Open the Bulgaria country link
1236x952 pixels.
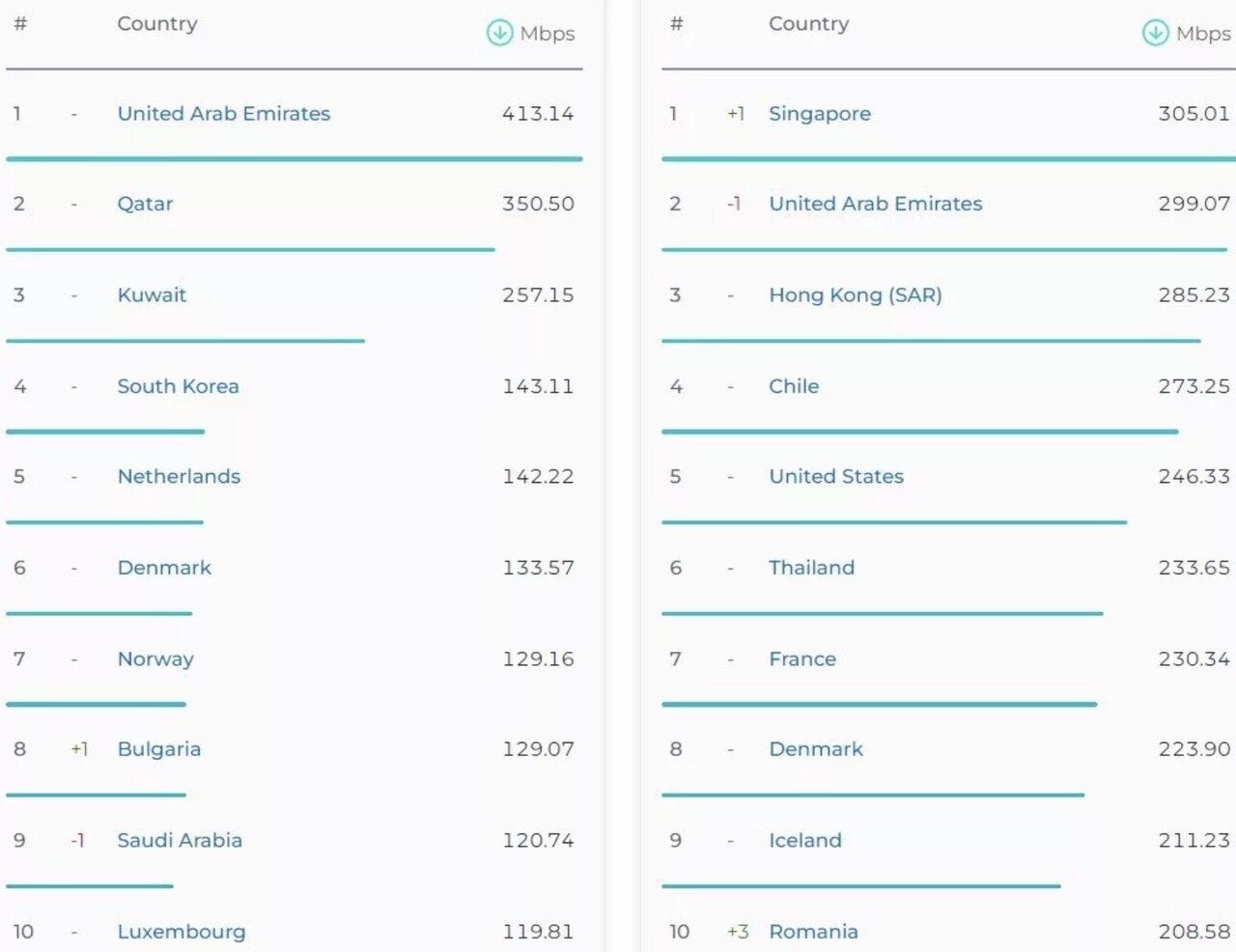click(x=159, y=749)
